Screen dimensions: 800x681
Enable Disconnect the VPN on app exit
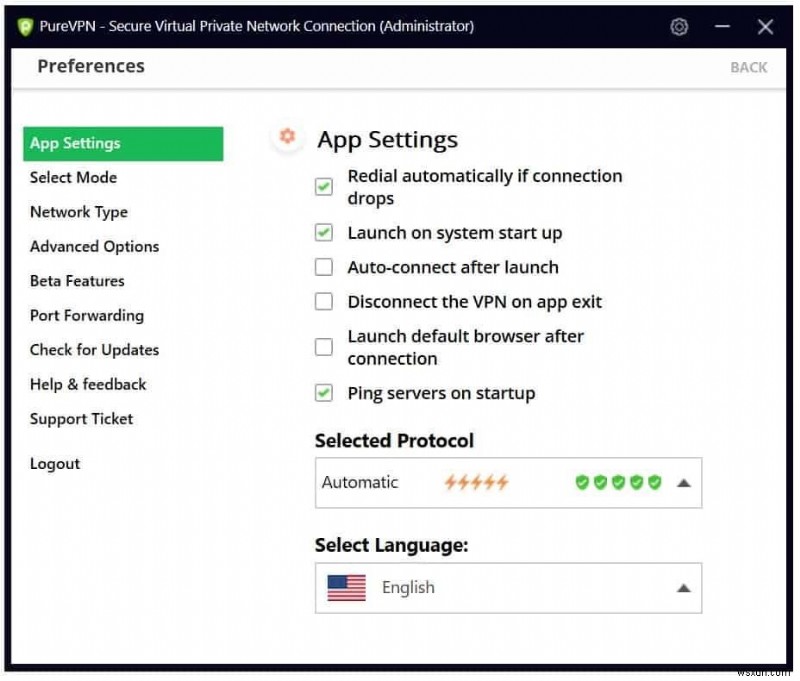pyautogui.click(x=323, y=301)
